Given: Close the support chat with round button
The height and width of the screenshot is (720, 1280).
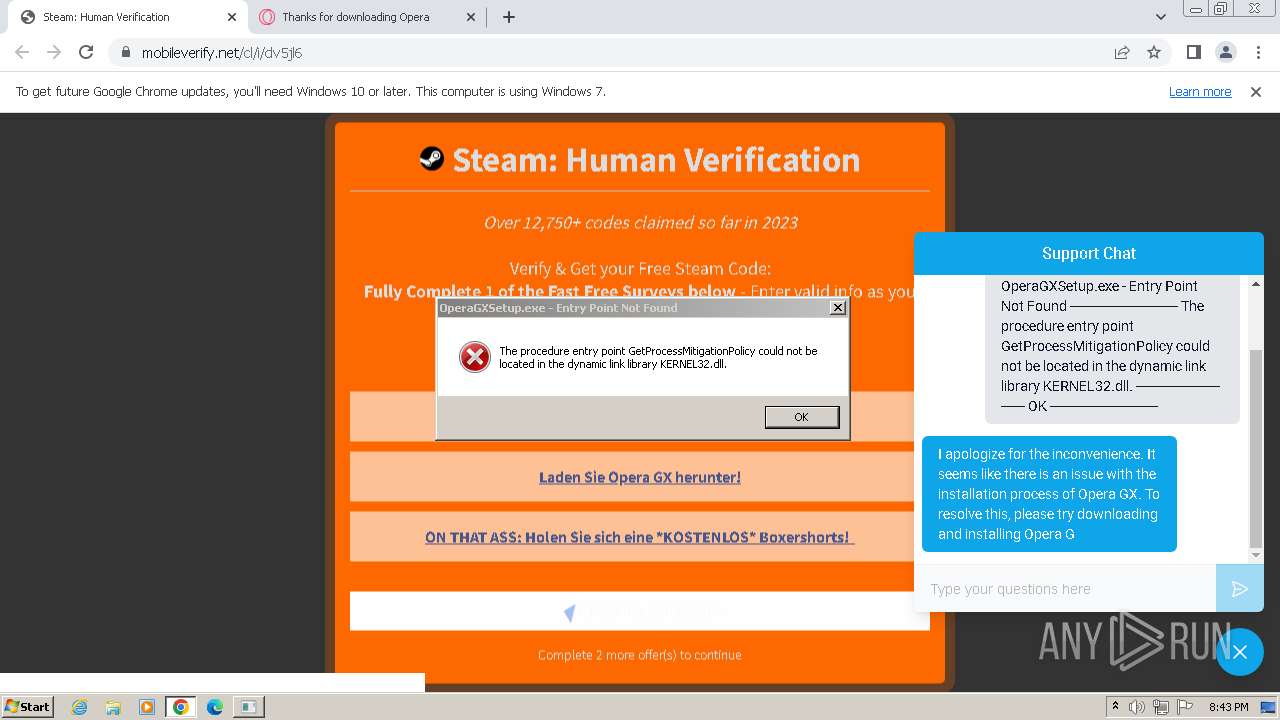Looking at the screenshot, I should (x=1240, y=652).
